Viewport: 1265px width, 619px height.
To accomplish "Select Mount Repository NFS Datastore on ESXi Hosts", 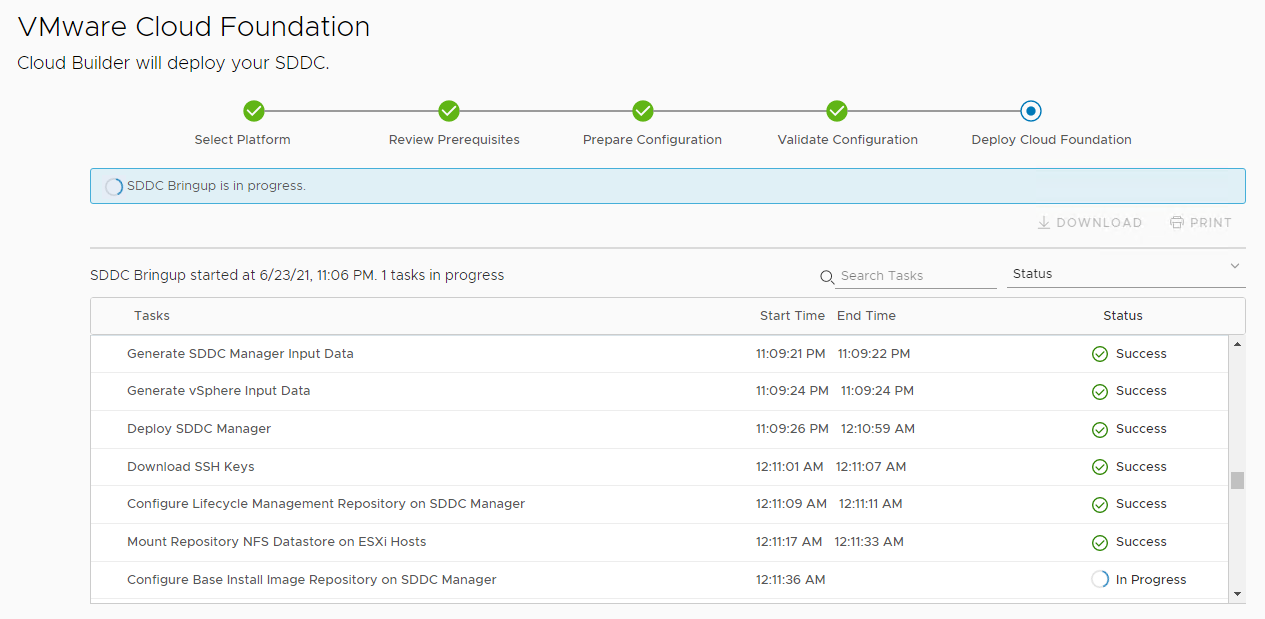I will coord(277,542).
